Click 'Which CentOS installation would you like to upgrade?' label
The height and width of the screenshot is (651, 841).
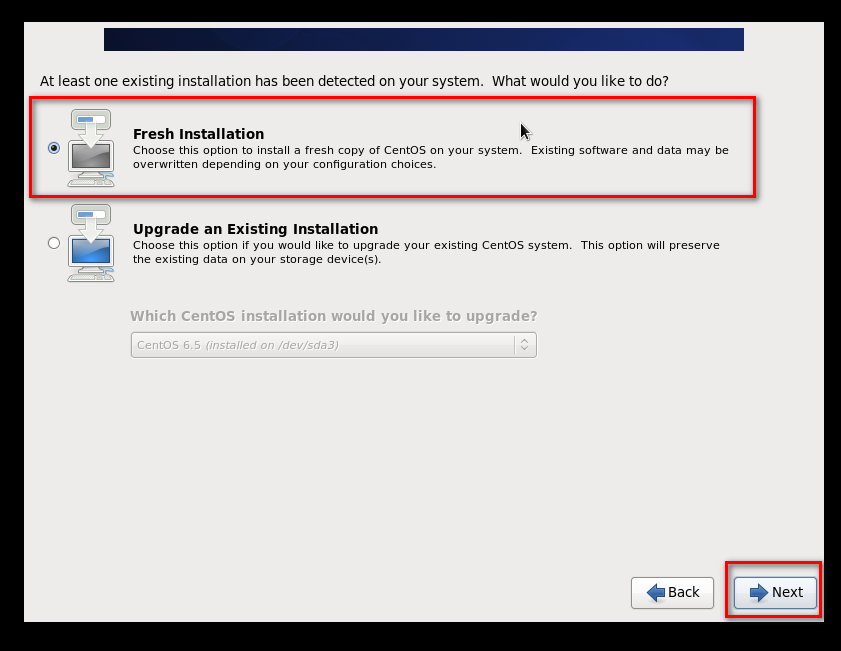[334, 316]
